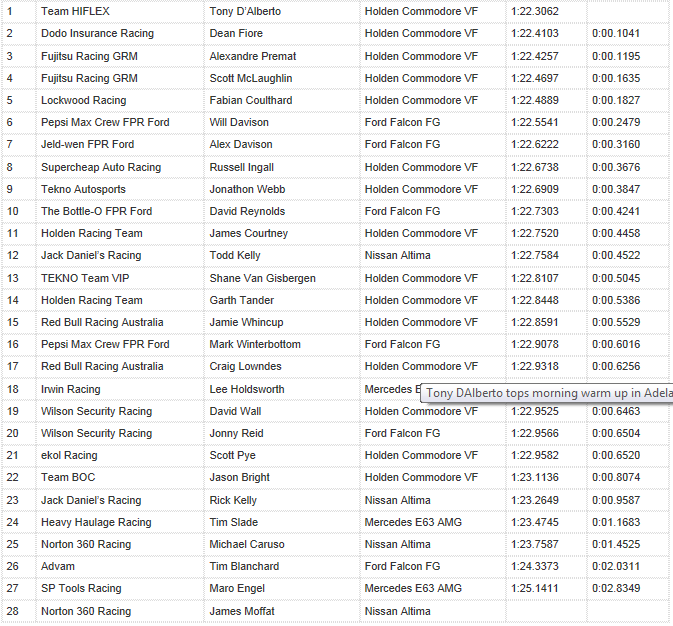Select the Team BOC cell
The width and height of the screenshot is (673, 626).
68,477
